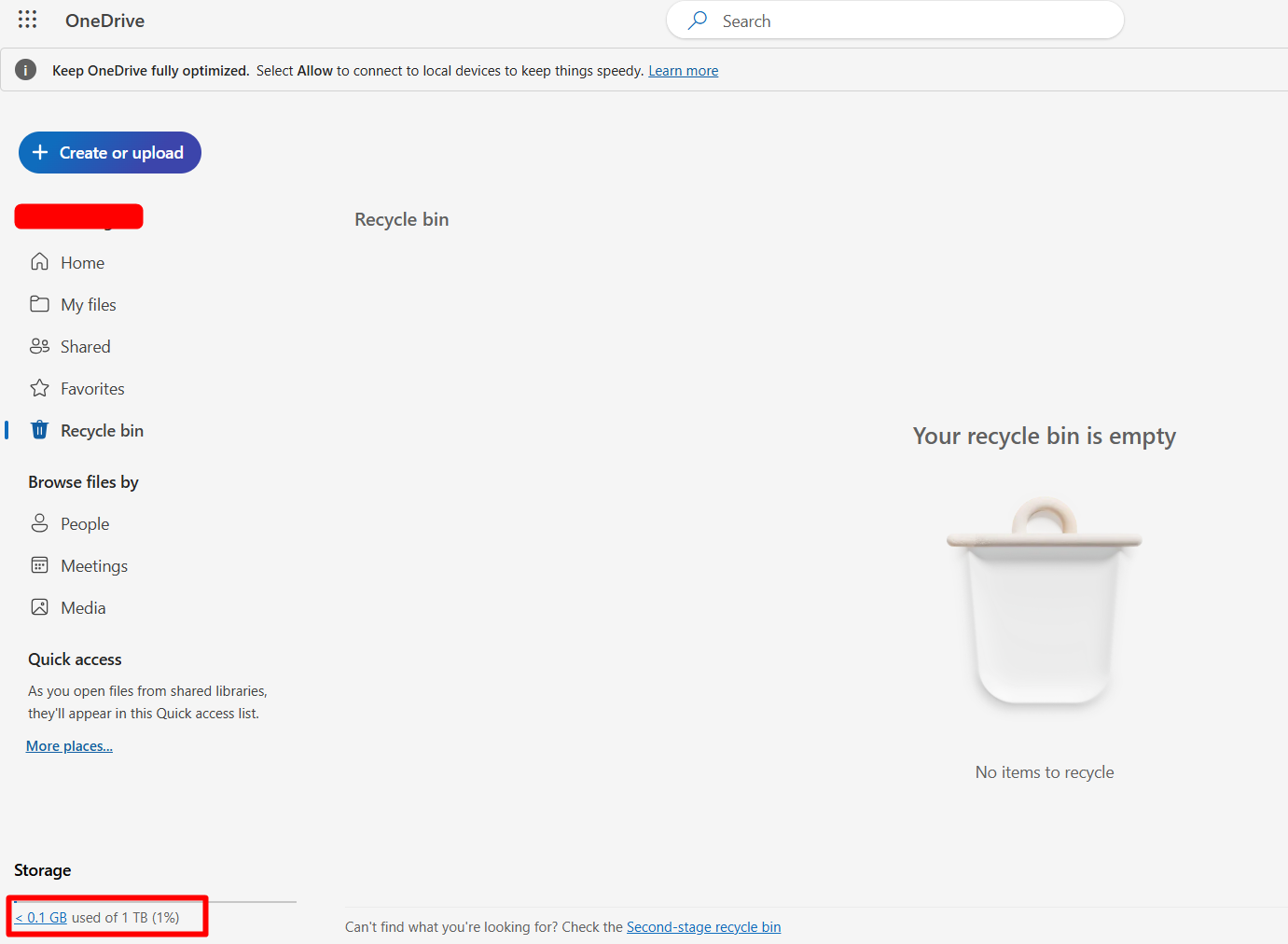Click the Create or upload button

pos(110,152)
